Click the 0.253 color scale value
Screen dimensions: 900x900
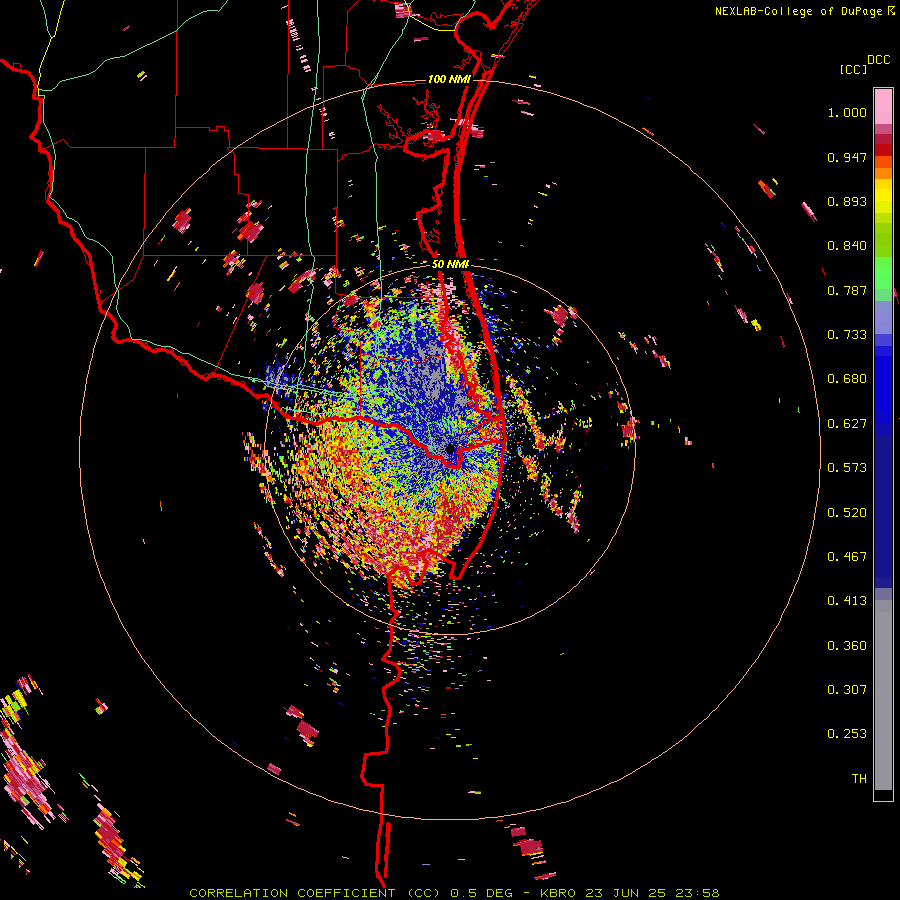tap(847, 734)
